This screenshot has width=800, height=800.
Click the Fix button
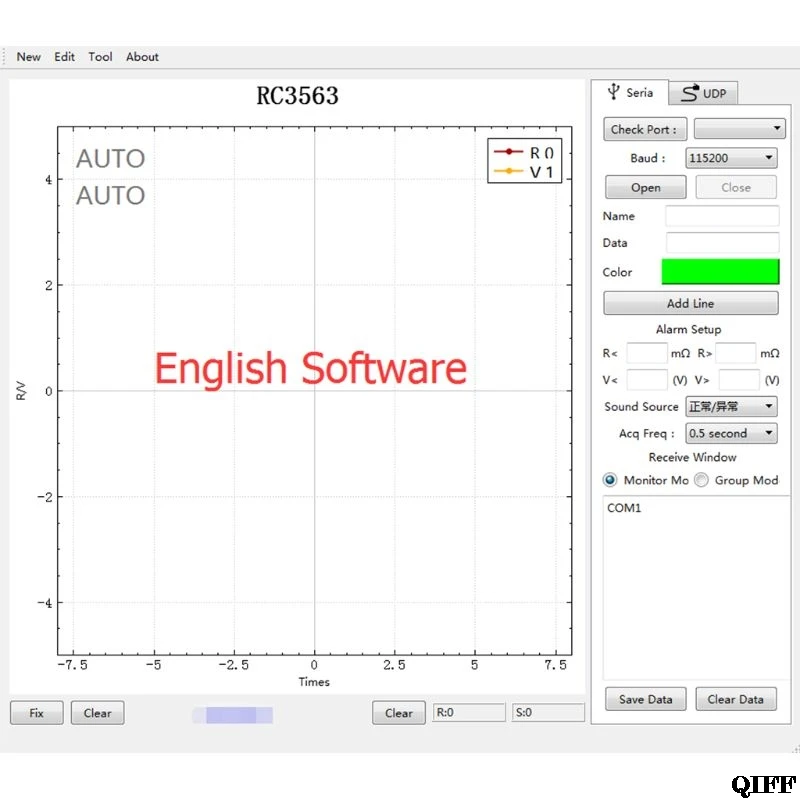coord(37,713)
